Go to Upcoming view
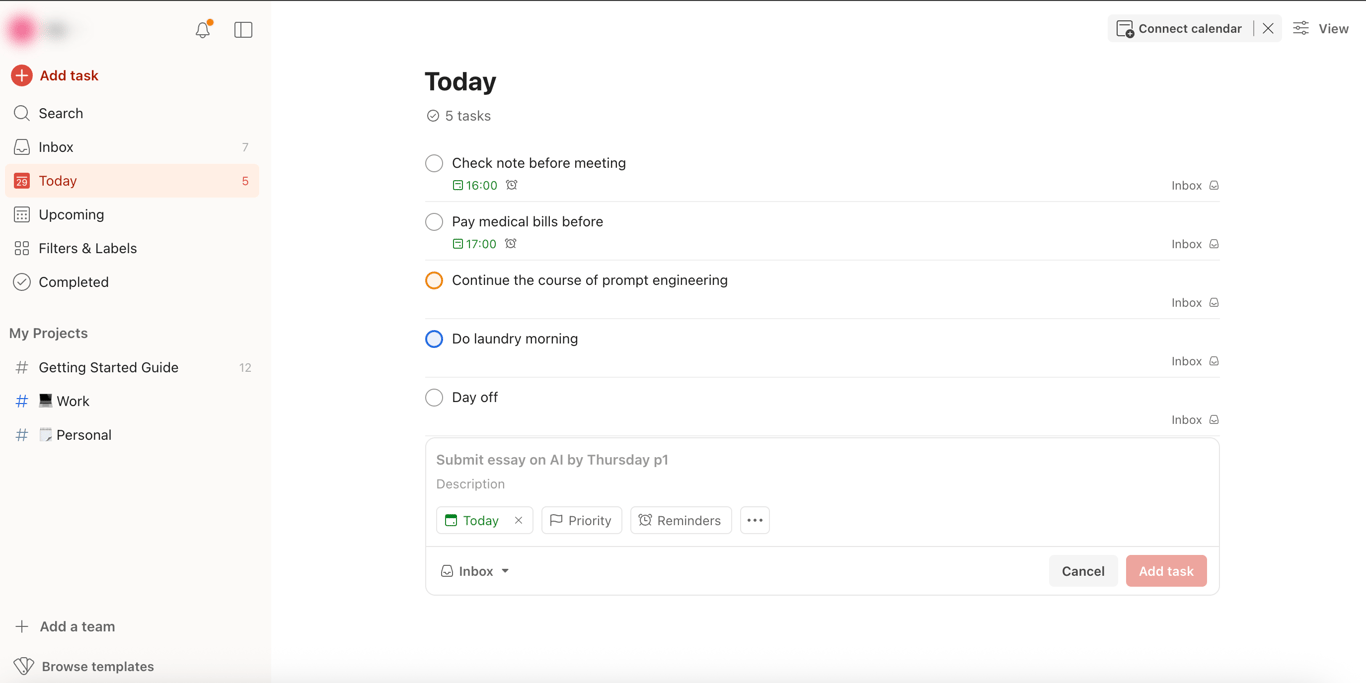The width and height of the screenshot is (1366, 683). click(x=71, y=215)
